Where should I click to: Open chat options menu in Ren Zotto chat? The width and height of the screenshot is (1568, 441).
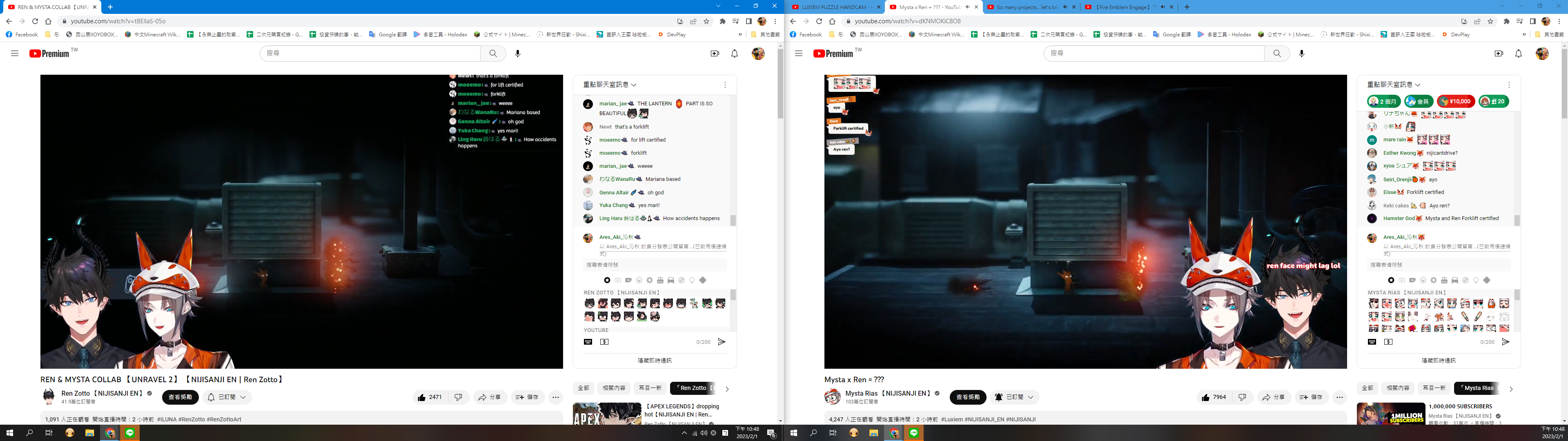(x=725, y=85)
